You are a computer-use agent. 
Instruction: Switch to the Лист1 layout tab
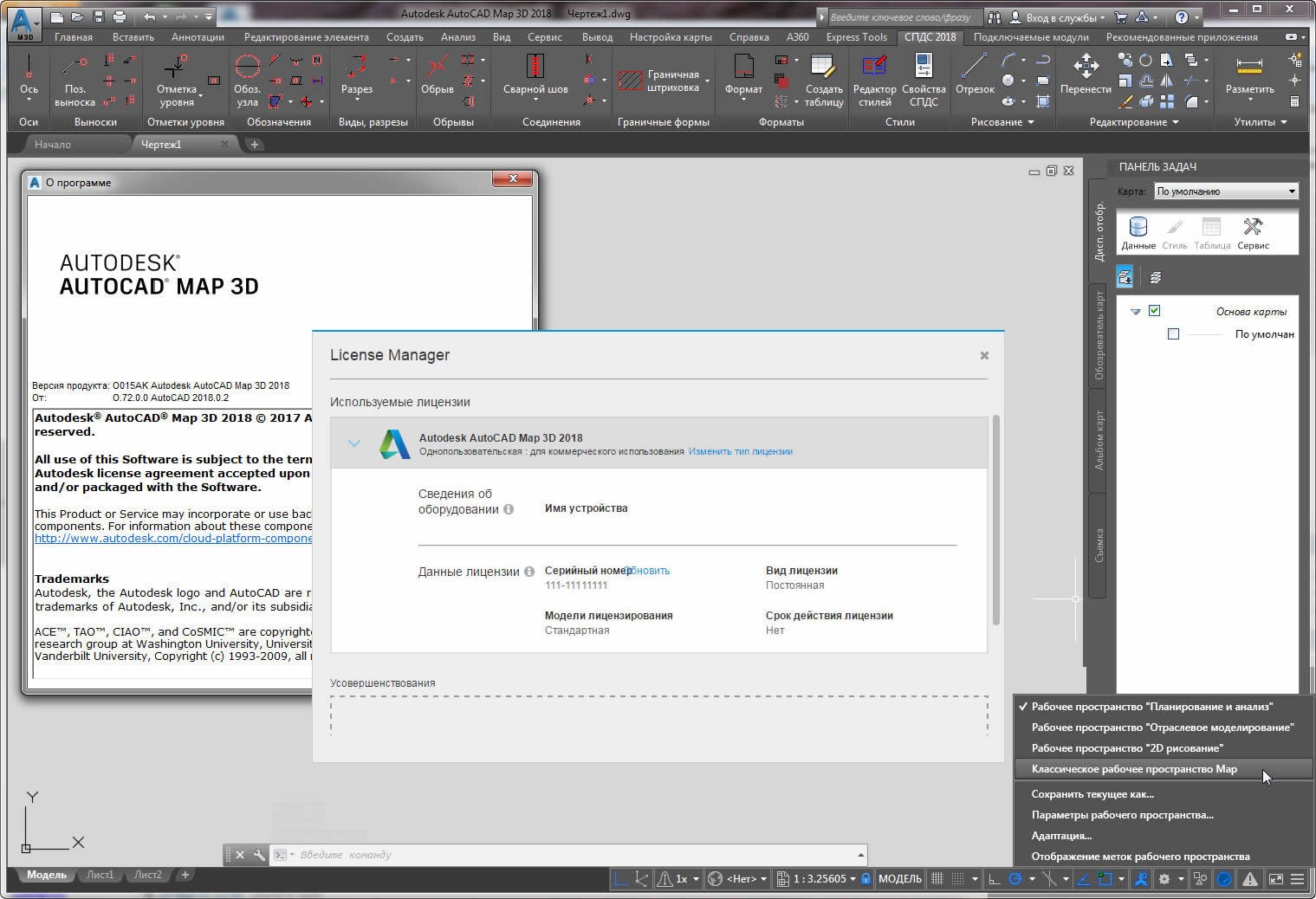[x=100, y=875]
